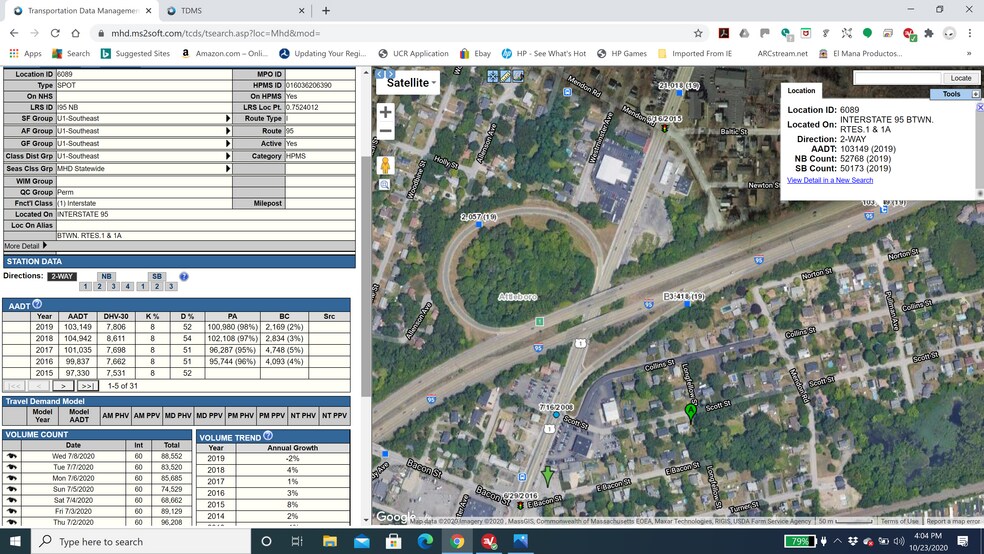Zoom in on the map
This screenshot has width=984, height=554.
[x=385, y=112]
